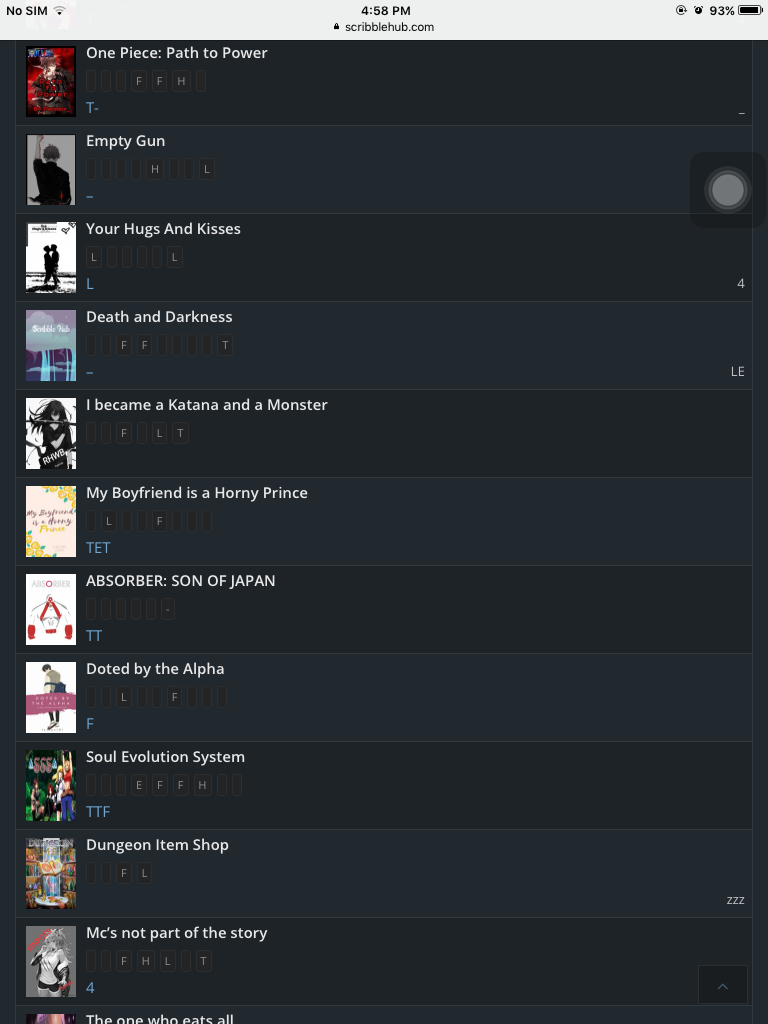Open the I became a Katana and a Monster title

pos(206,405)
